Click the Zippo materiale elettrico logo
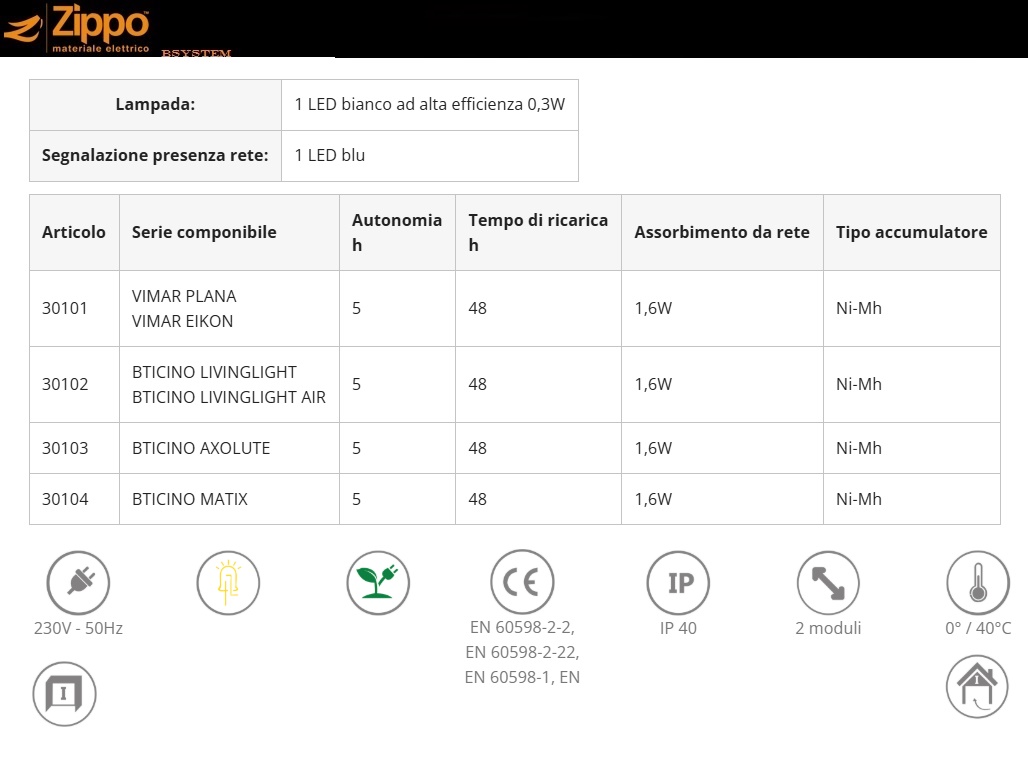The height and width of the screenshot is (772, 1028). 77,29
